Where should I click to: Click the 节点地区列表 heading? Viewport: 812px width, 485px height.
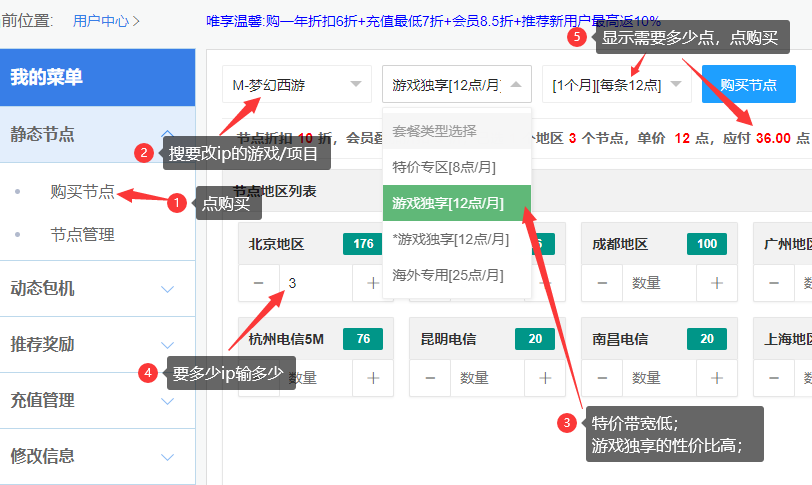[x=274, y=192]
